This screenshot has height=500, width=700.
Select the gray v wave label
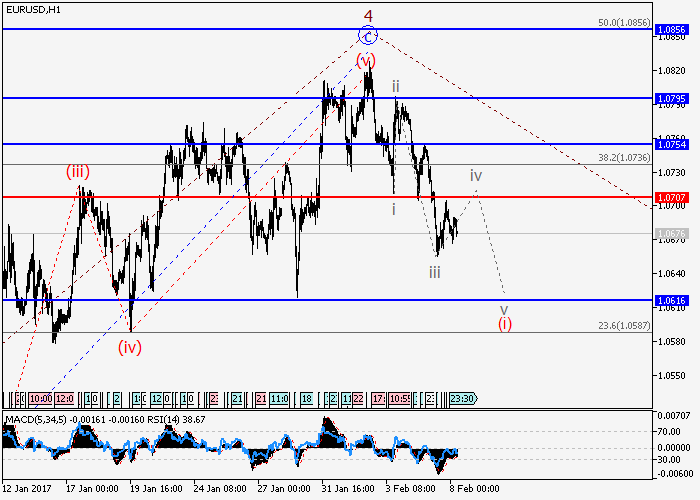[x=504, y=309]
